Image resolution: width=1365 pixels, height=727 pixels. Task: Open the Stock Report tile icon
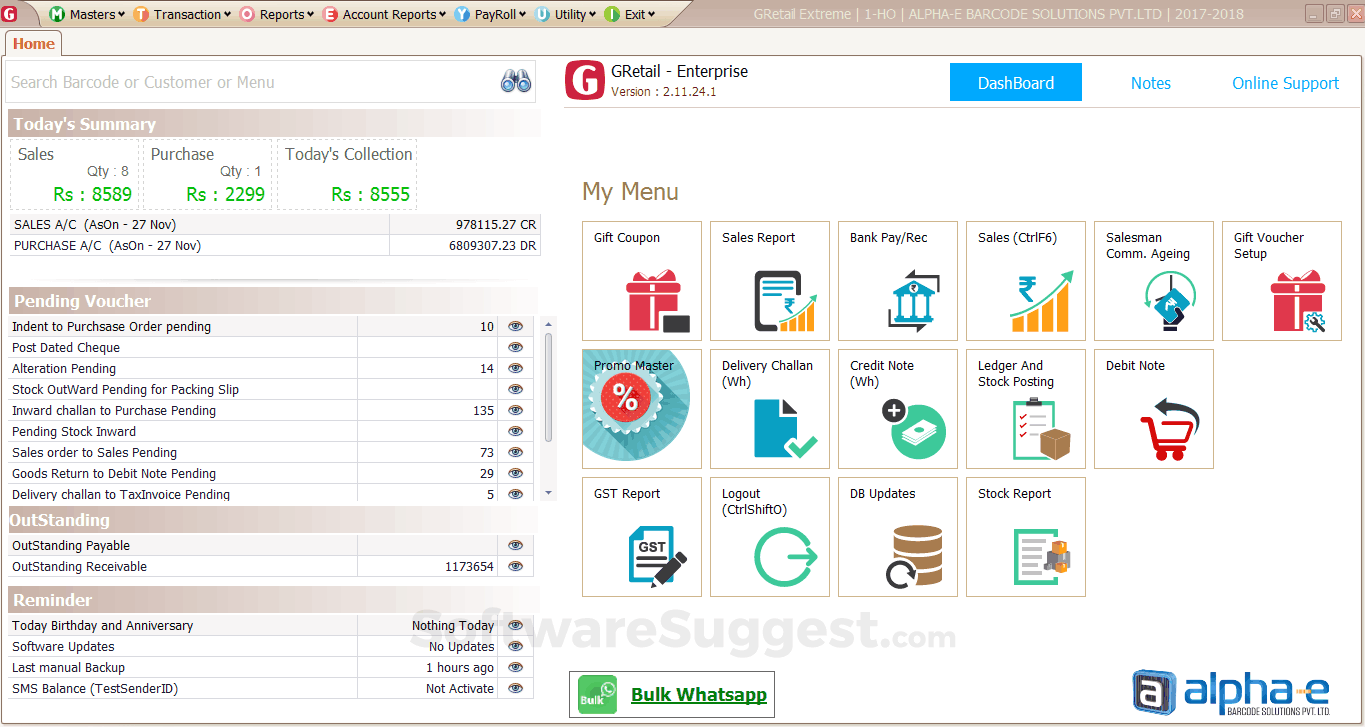(1041, 556)
